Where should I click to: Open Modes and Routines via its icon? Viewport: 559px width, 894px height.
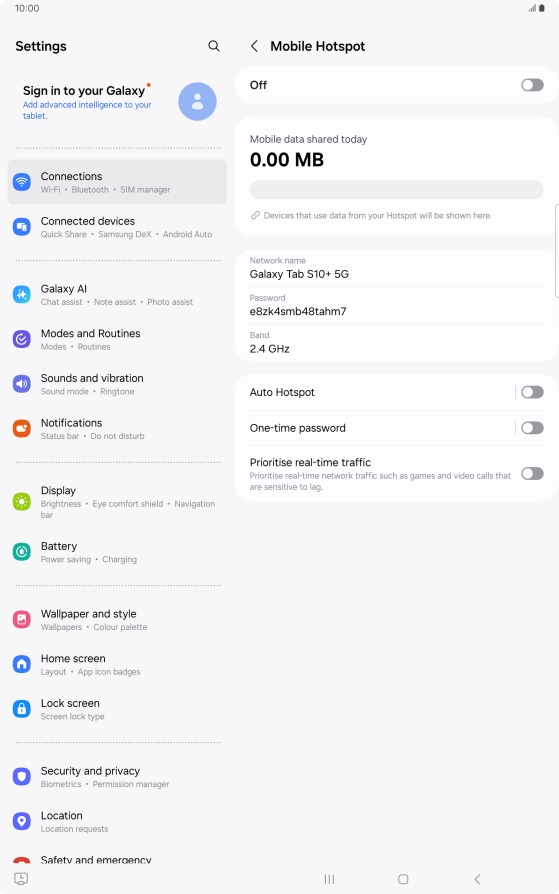point(22,339)
